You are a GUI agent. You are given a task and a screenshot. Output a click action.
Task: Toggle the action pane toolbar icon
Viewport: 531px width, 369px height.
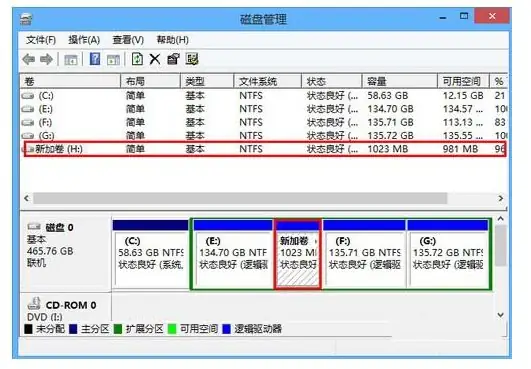113,60
